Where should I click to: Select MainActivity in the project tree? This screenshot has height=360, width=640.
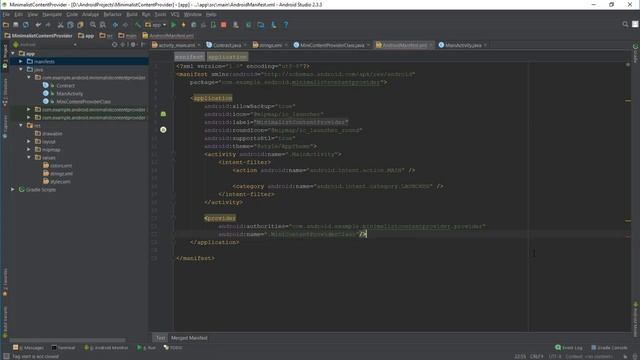69,93
